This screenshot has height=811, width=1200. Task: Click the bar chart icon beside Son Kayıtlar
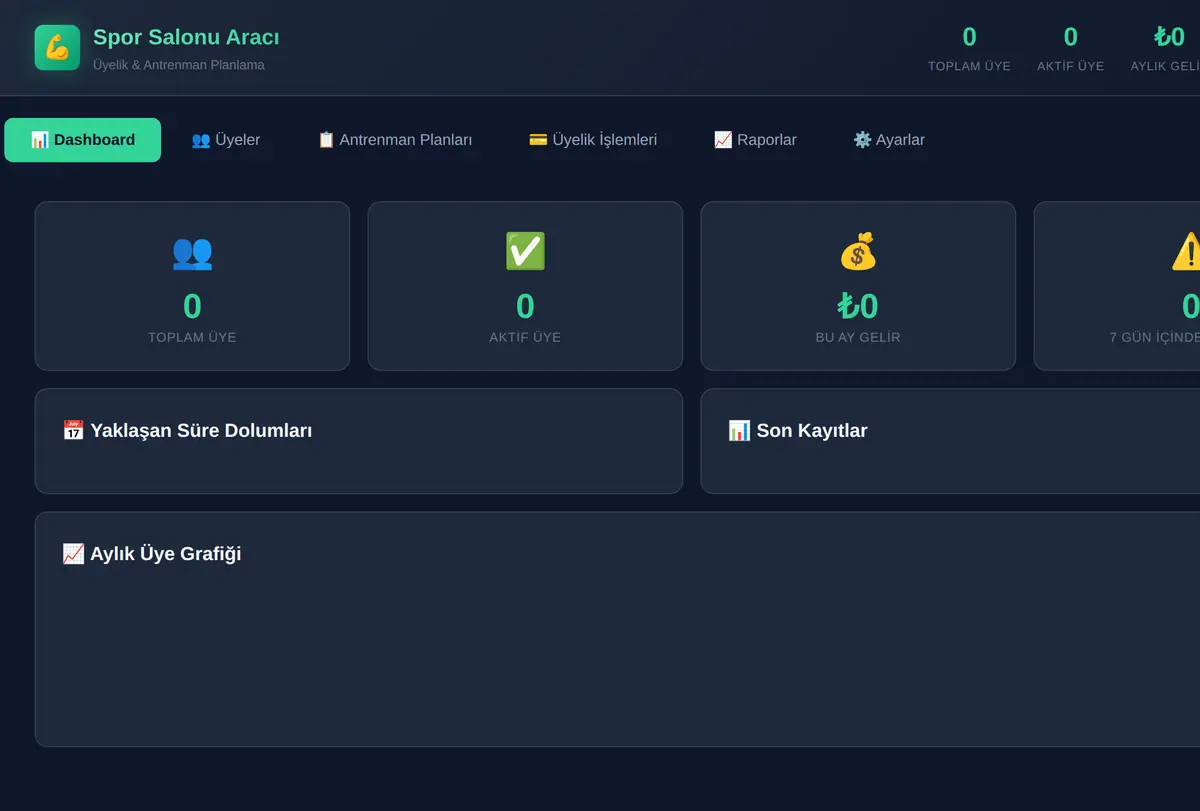point(739,431)
